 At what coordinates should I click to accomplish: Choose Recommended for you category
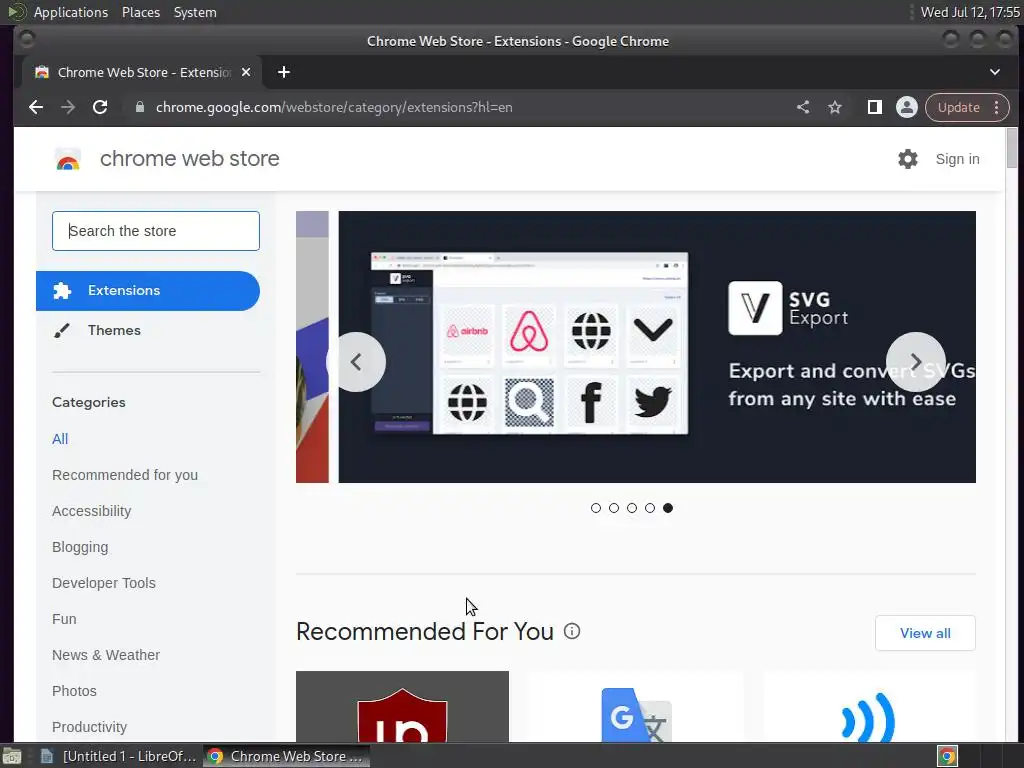click(x=125, y=475)
